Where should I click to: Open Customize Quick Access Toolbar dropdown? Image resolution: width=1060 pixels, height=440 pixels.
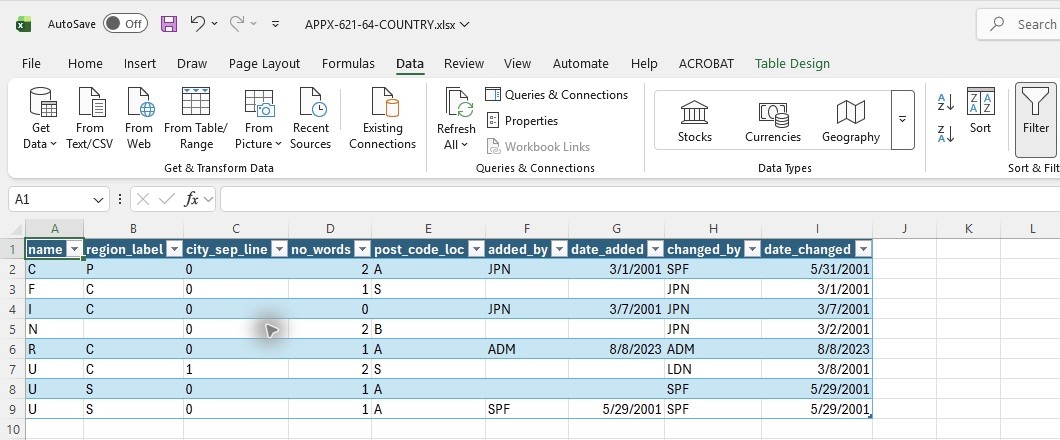click(x=275, y=24)
